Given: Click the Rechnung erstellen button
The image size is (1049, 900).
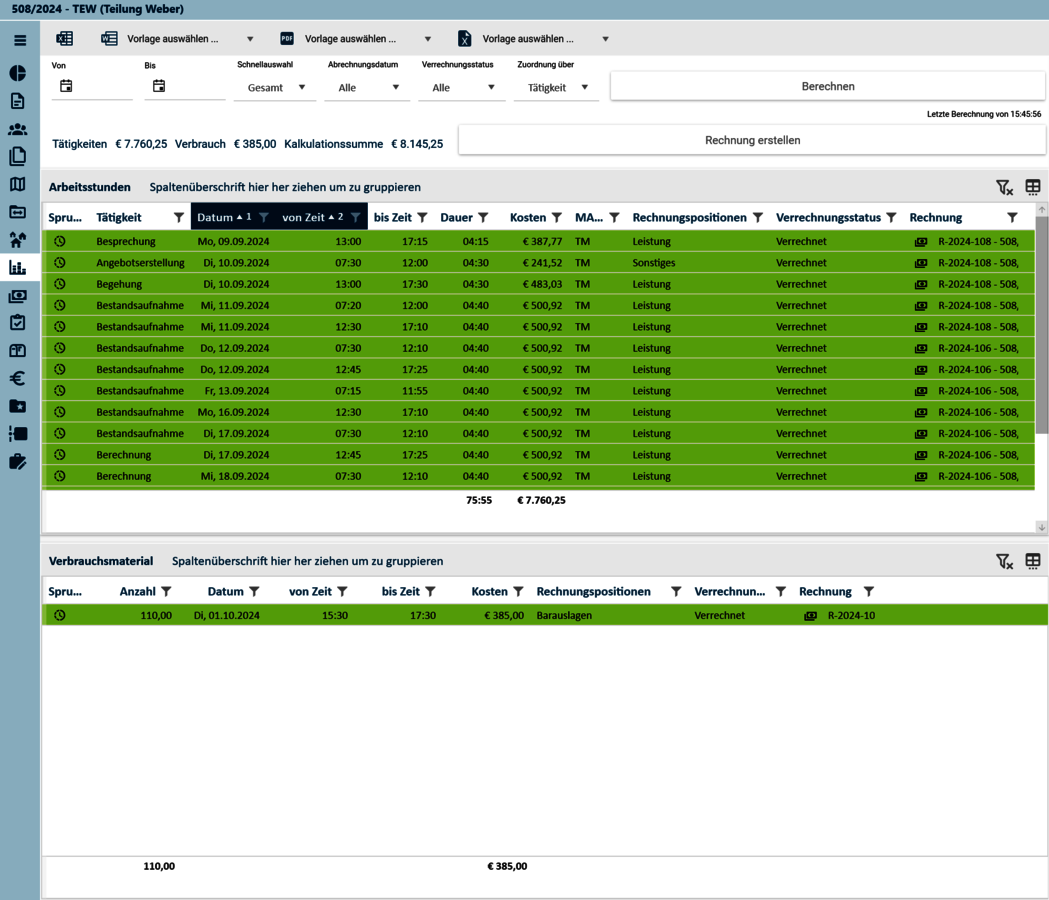Looking at the screenshot, I should 752,140.
